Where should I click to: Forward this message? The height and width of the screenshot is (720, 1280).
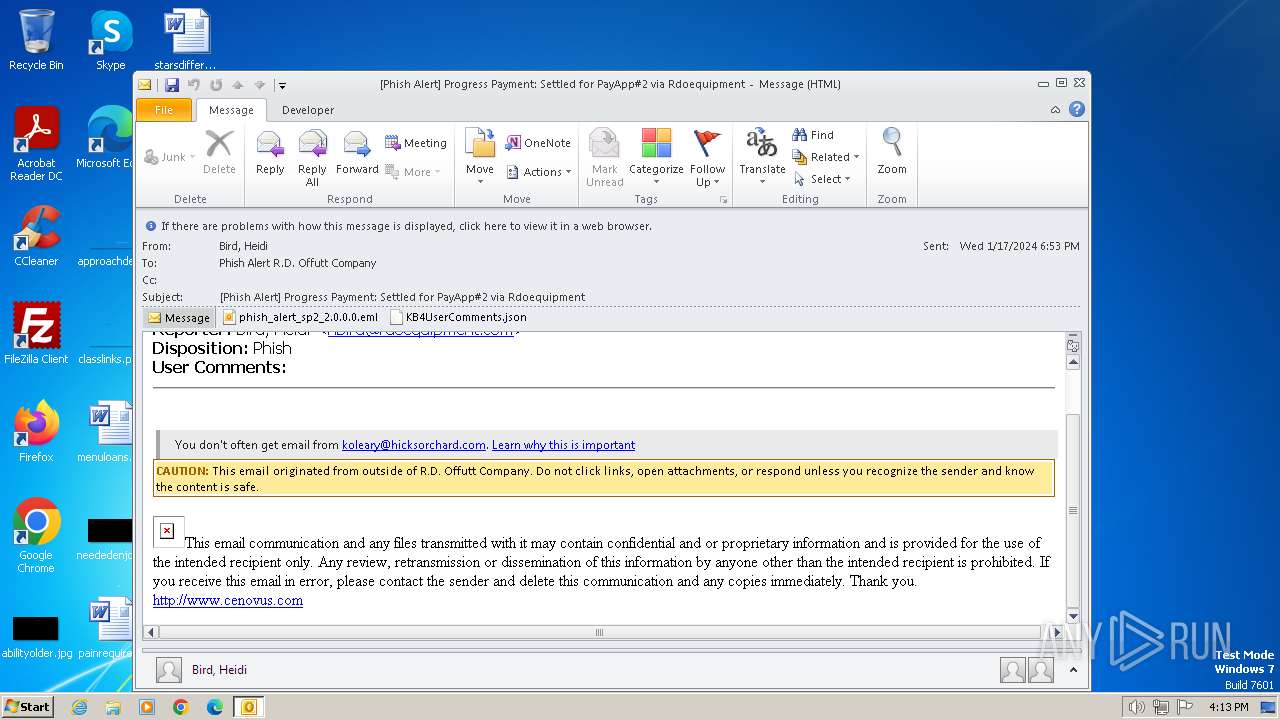click(x=357, y=155)
